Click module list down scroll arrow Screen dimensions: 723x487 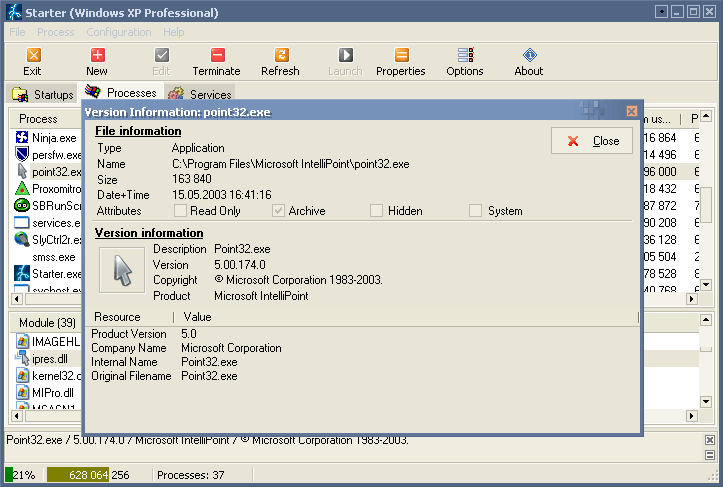705,401
